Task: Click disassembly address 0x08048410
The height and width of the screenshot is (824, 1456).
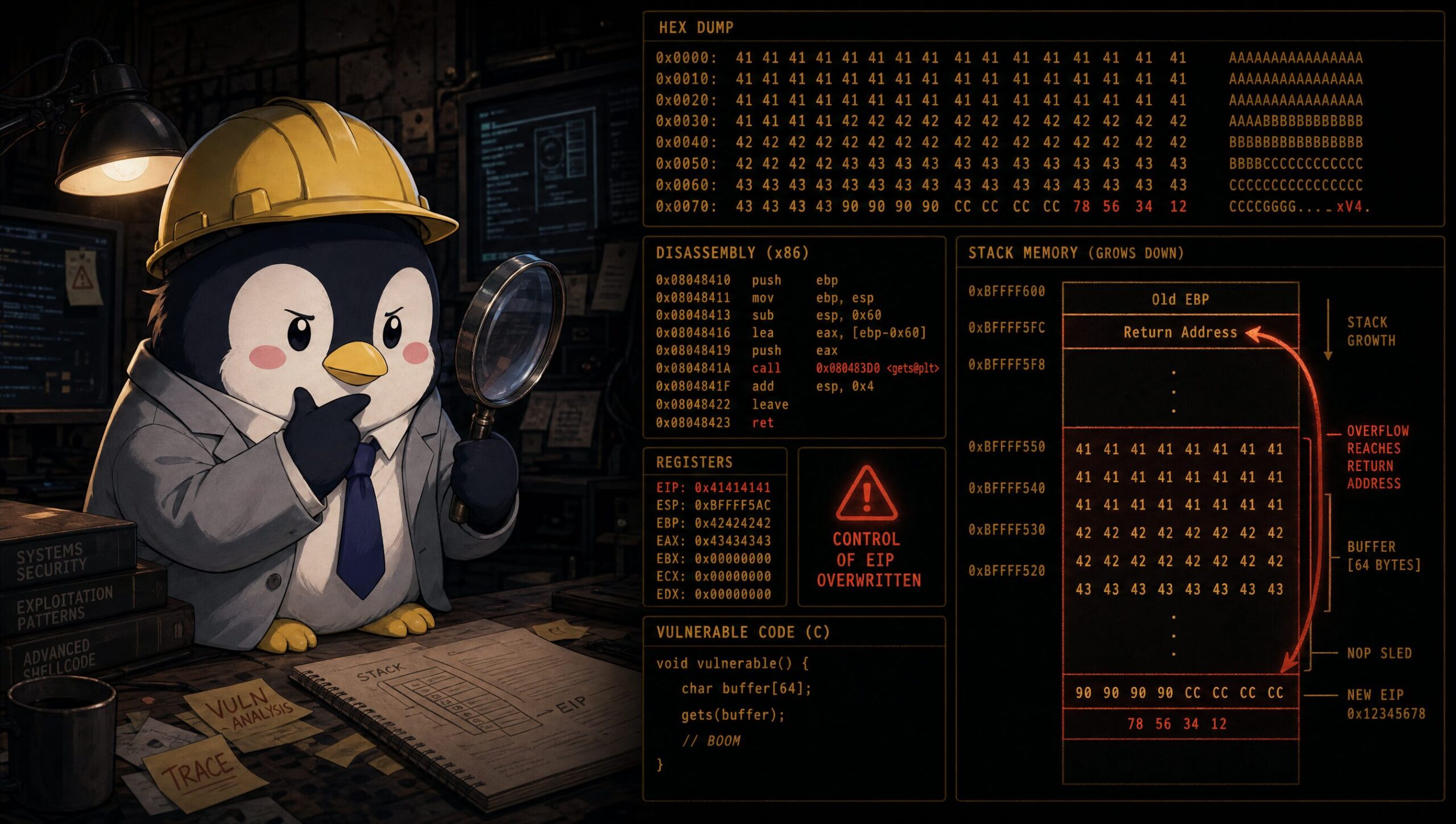Action: pyautogui.click(x=693, y=280)
